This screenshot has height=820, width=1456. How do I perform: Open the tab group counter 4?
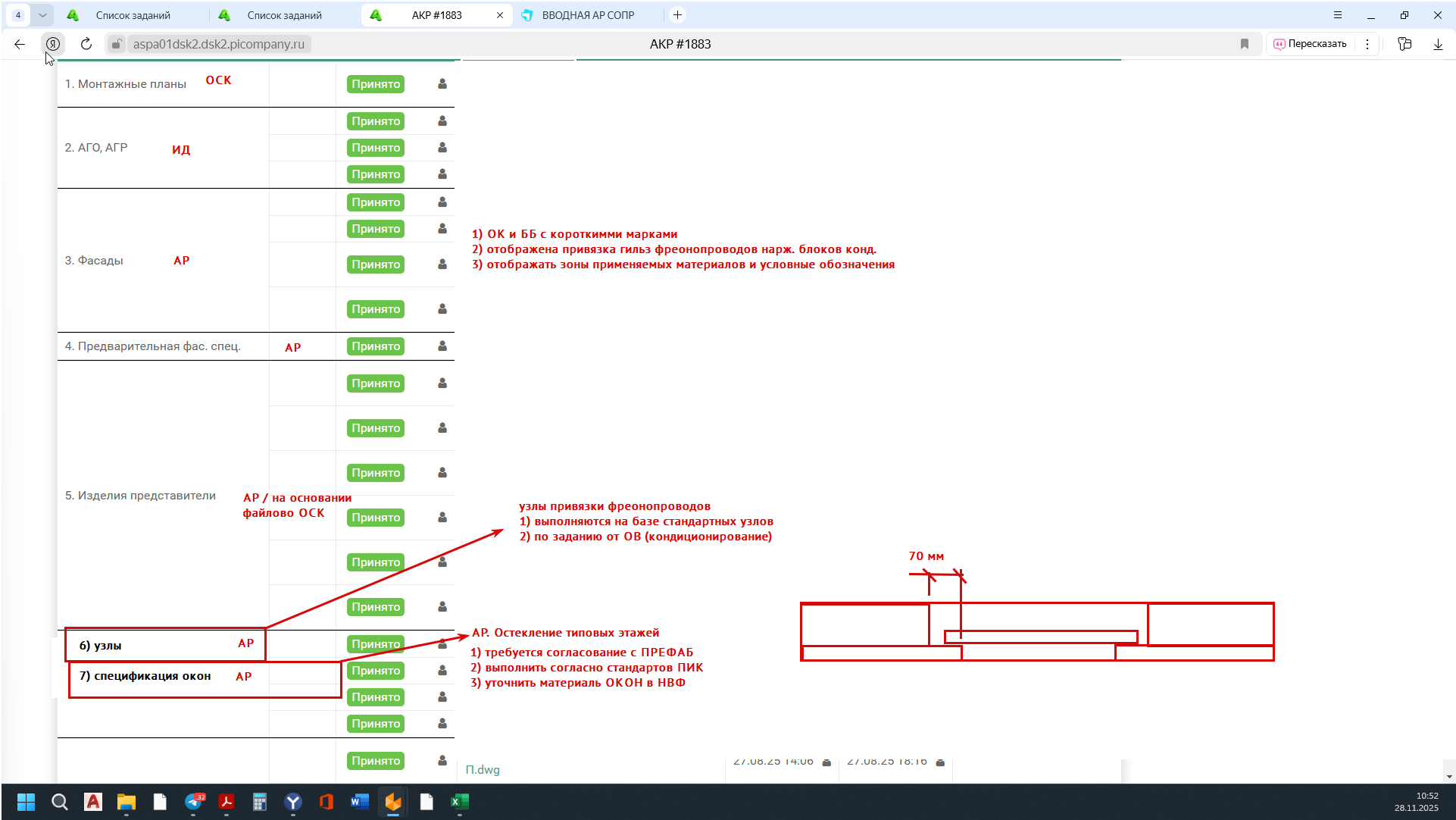pos(18,15)
